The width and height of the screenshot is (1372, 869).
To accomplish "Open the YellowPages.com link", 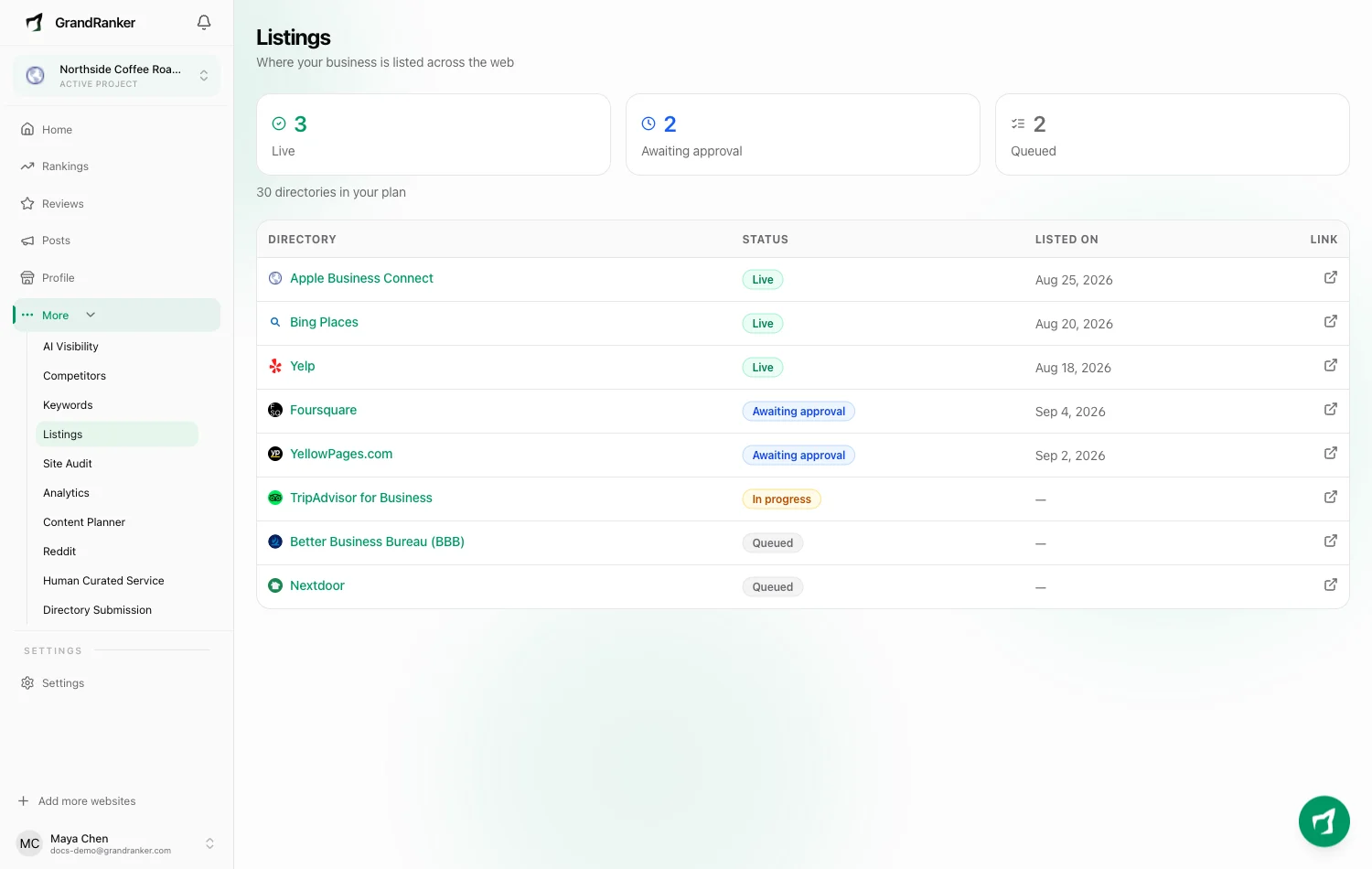I will point(341,454).
